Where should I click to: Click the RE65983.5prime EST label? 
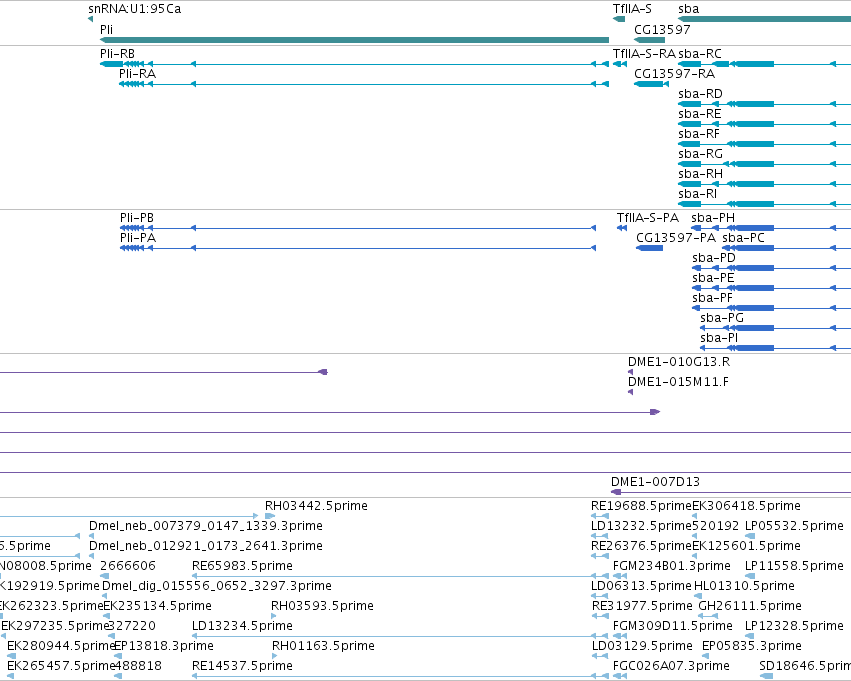pyautogui.click(x=243, y=566)
